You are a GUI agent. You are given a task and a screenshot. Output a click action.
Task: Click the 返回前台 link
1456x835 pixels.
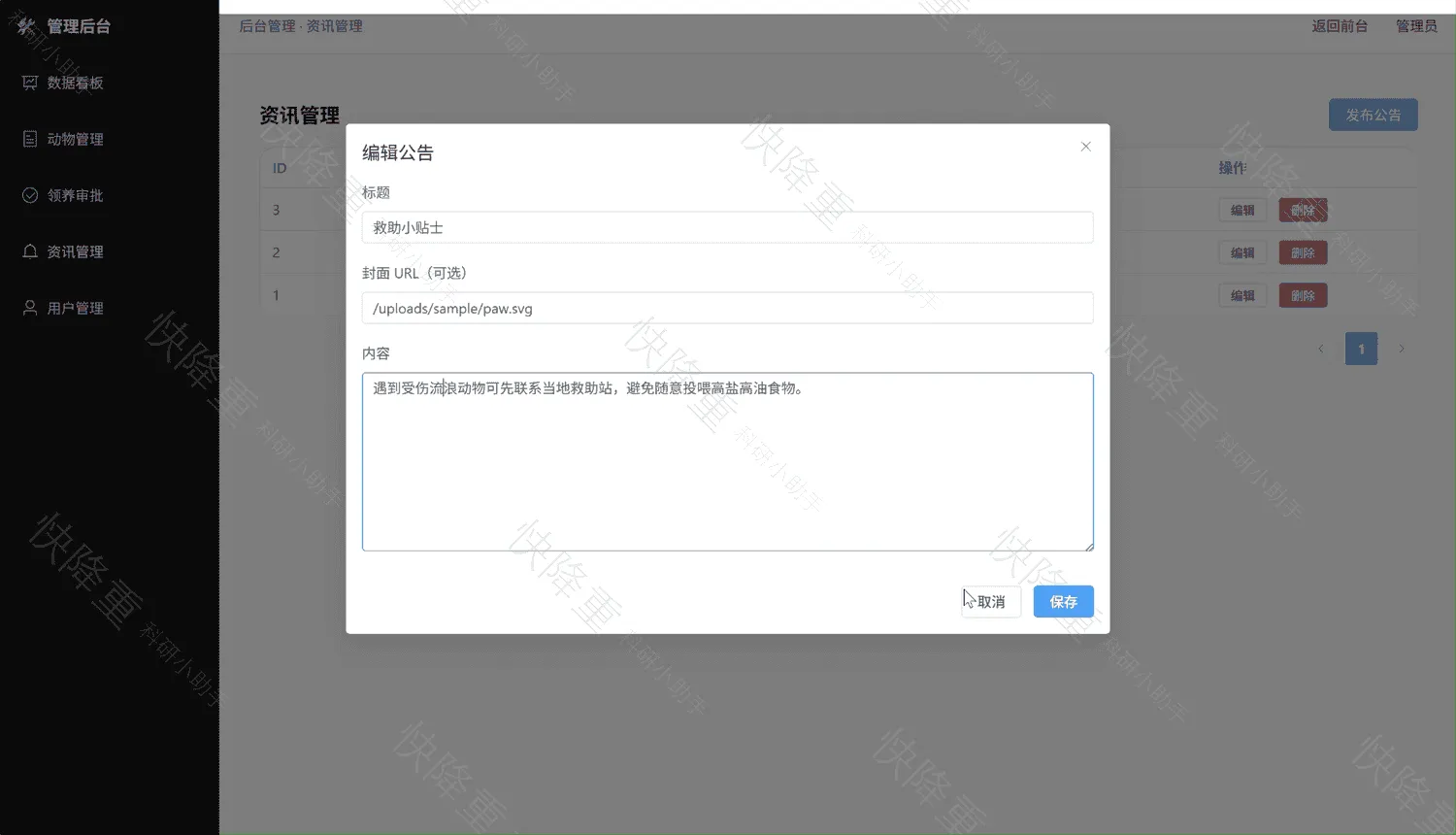1340,26
